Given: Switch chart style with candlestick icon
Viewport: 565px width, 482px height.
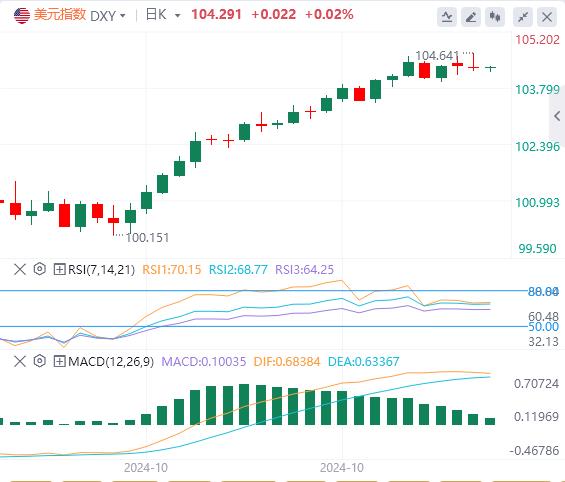Looking at the screenshot, I should pyautogui.click(x=495, y=17).
